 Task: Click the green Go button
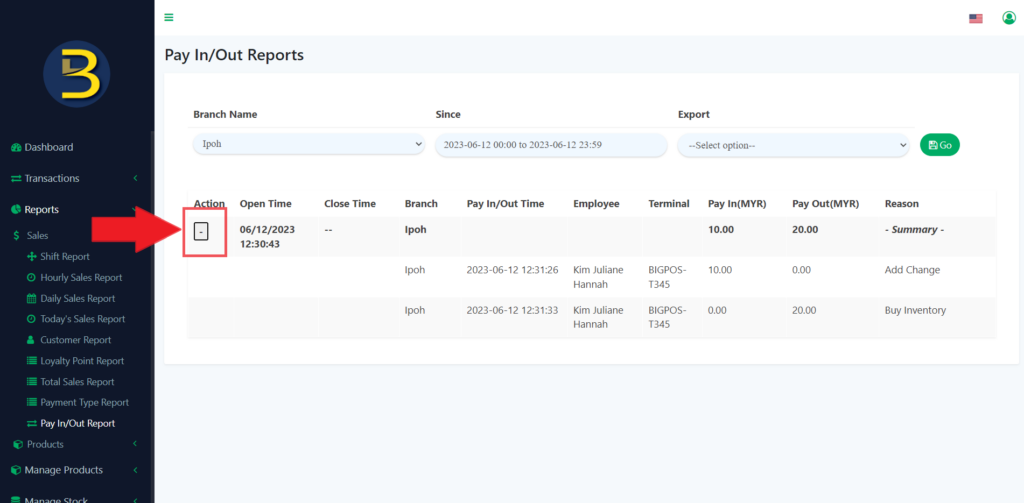pyautogui.click(x=939, y=145)
